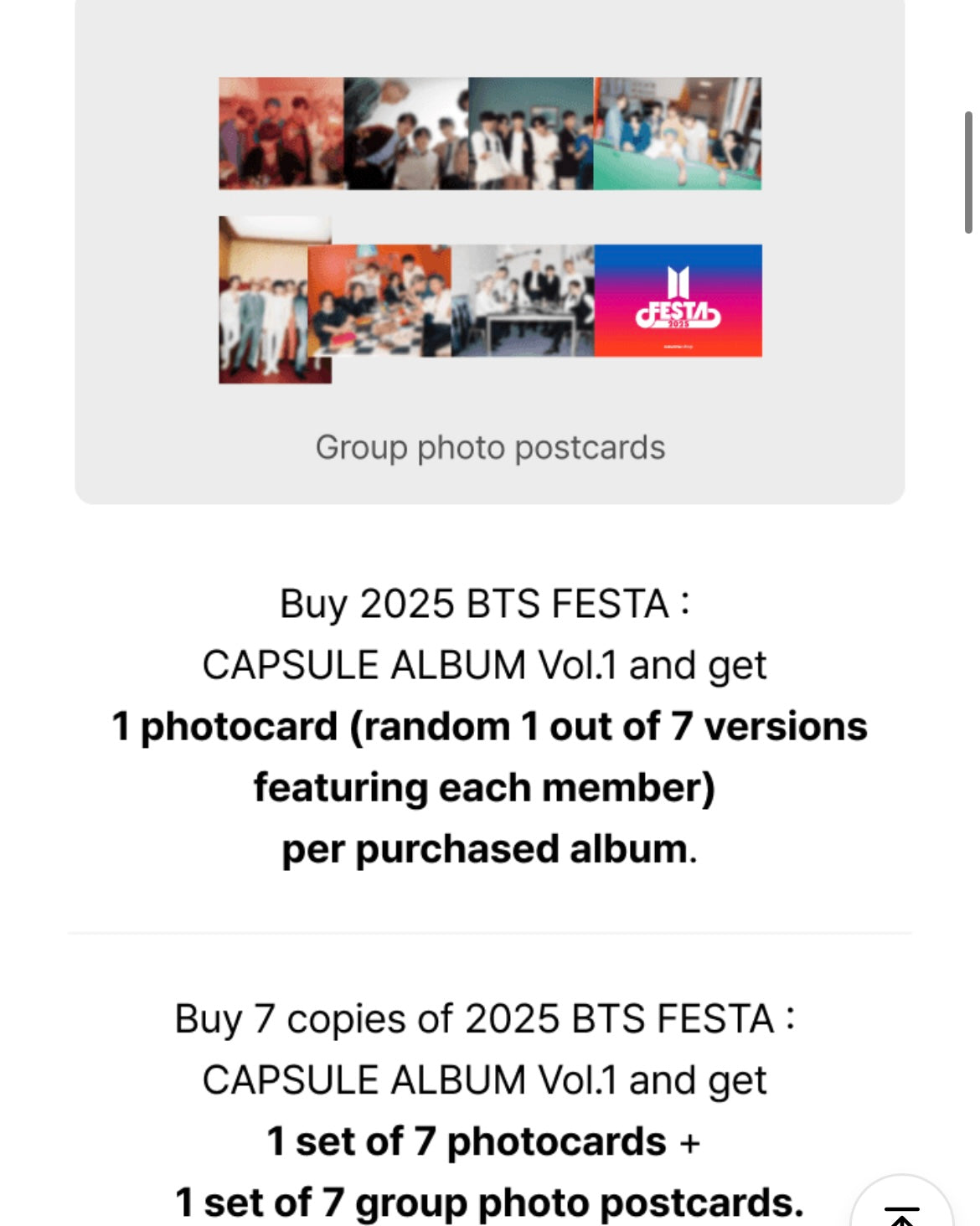980x1226 pixels.
Task: Click the "per purchased album." text
Action: point(489,849)
